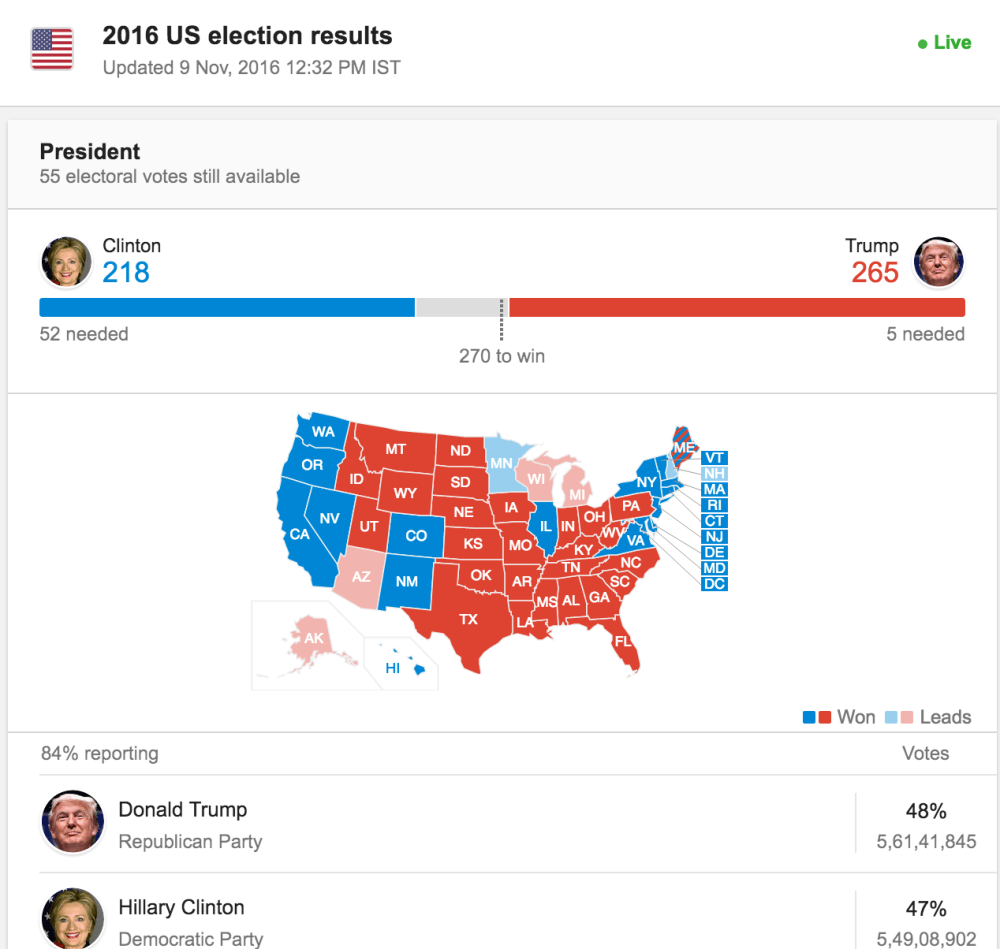Click the DC label in the east coast state list
Screen dimensions: 1000x949
coord(714,584)
